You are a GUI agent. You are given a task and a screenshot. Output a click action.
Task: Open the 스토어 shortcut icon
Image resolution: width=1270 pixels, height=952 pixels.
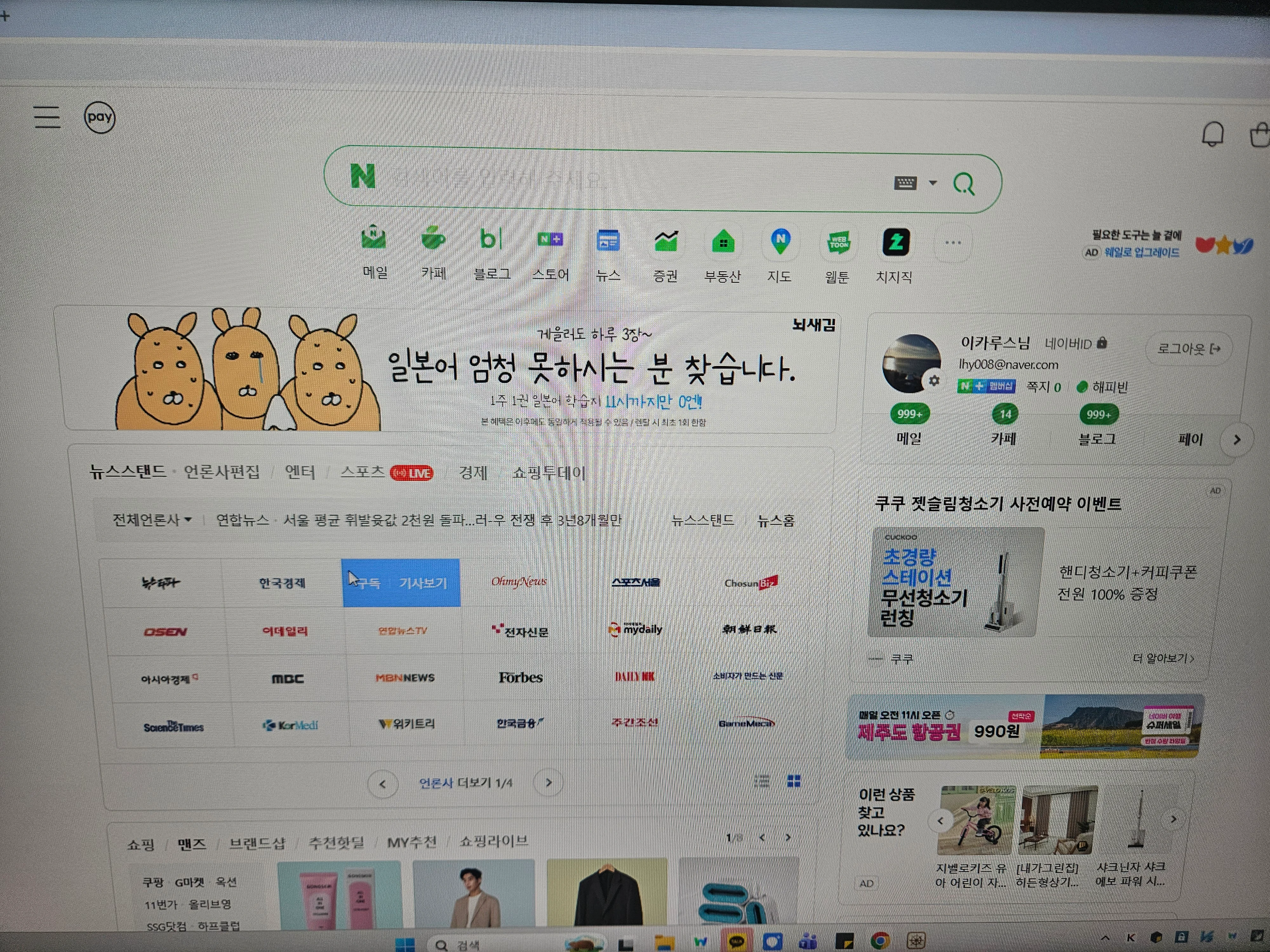pyautogui.click(x=550, y=239)
